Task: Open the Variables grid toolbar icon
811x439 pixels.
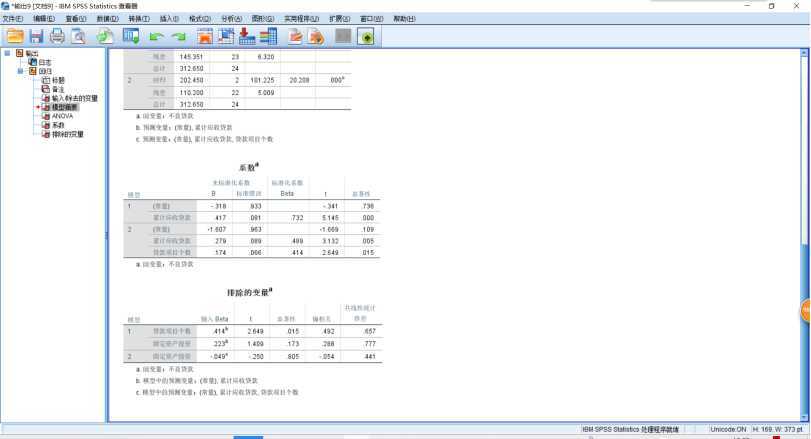Action: click(x=268, y=36)
